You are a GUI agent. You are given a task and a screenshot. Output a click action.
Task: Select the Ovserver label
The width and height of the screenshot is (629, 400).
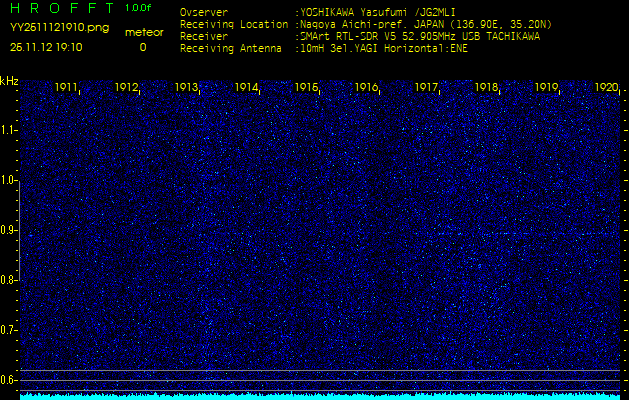[x=204, y=12]
